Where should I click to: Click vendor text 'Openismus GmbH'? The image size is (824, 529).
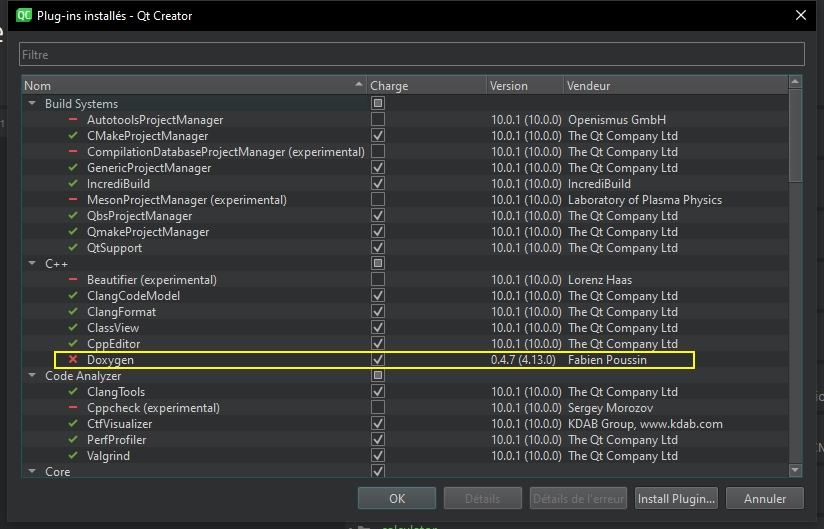pyautogui.click(x=617, y=120)
